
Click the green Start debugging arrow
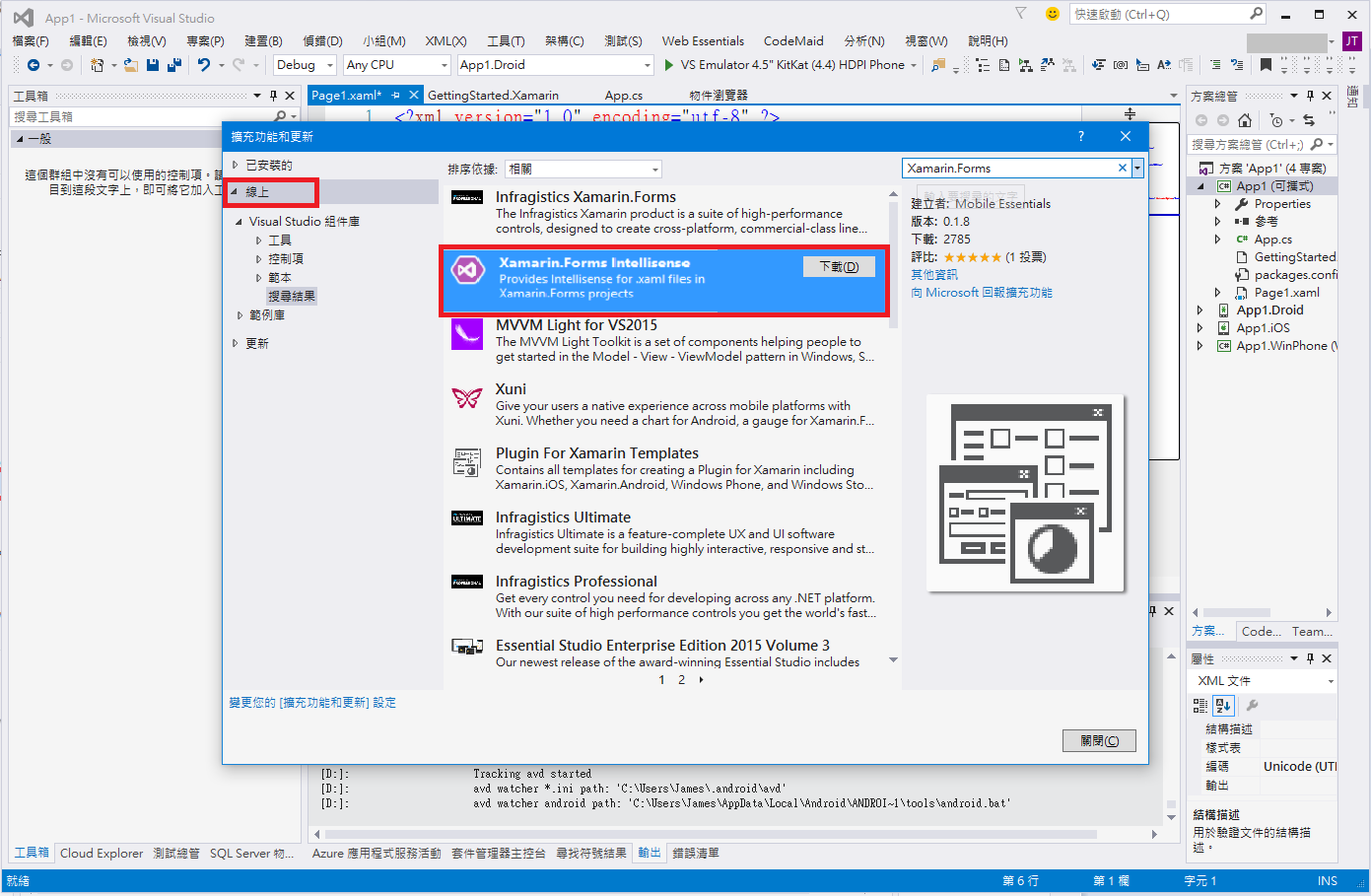[669, 65]
